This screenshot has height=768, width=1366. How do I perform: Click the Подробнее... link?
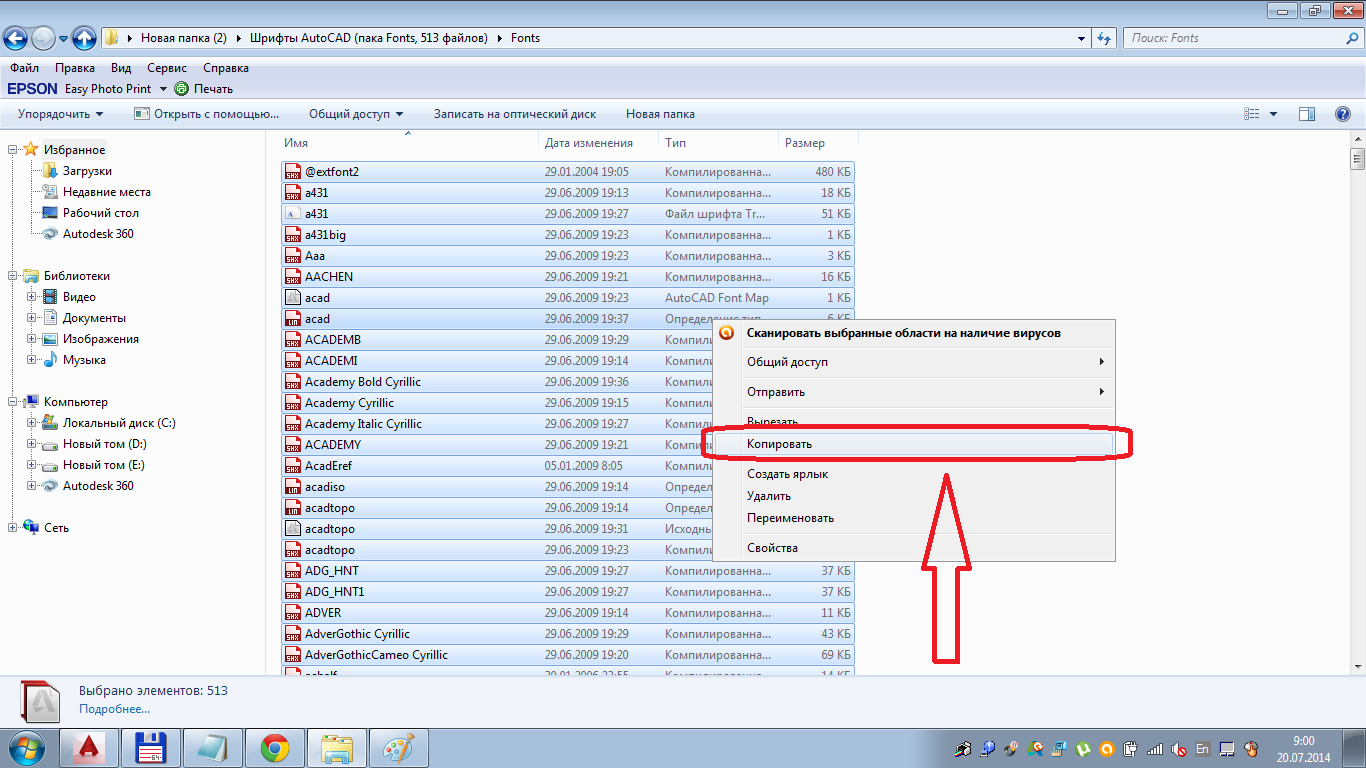pyautogui.click(x=114, y=709)
